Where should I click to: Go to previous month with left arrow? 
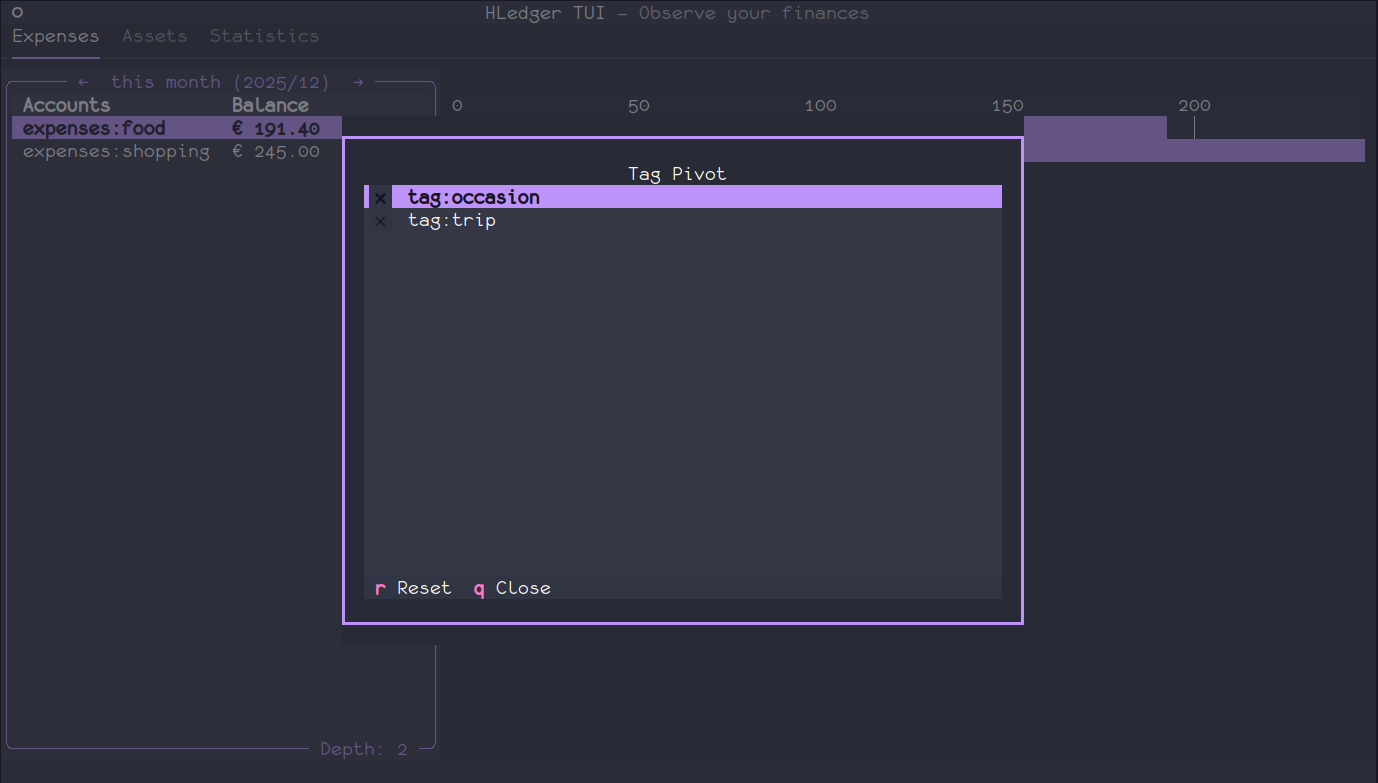pos(83,82)
